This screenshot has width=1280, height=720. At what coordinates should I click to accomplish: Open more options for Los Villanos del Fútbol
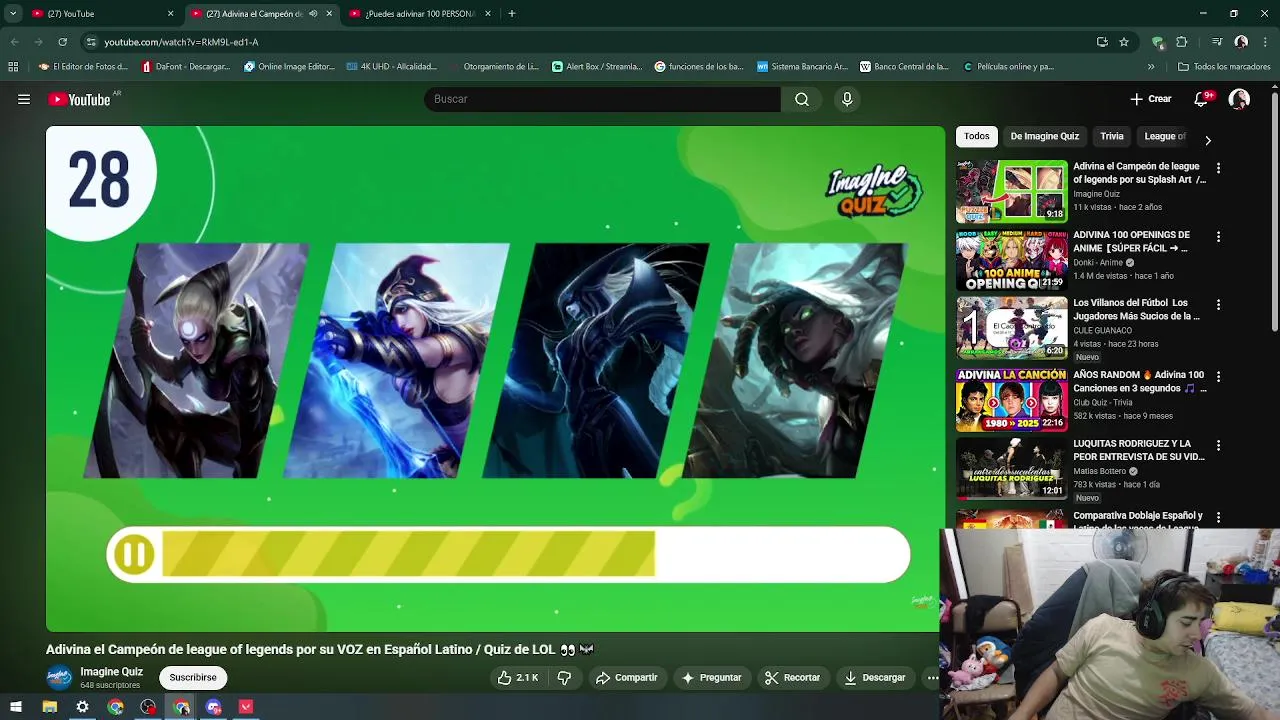click(1218, 305)
